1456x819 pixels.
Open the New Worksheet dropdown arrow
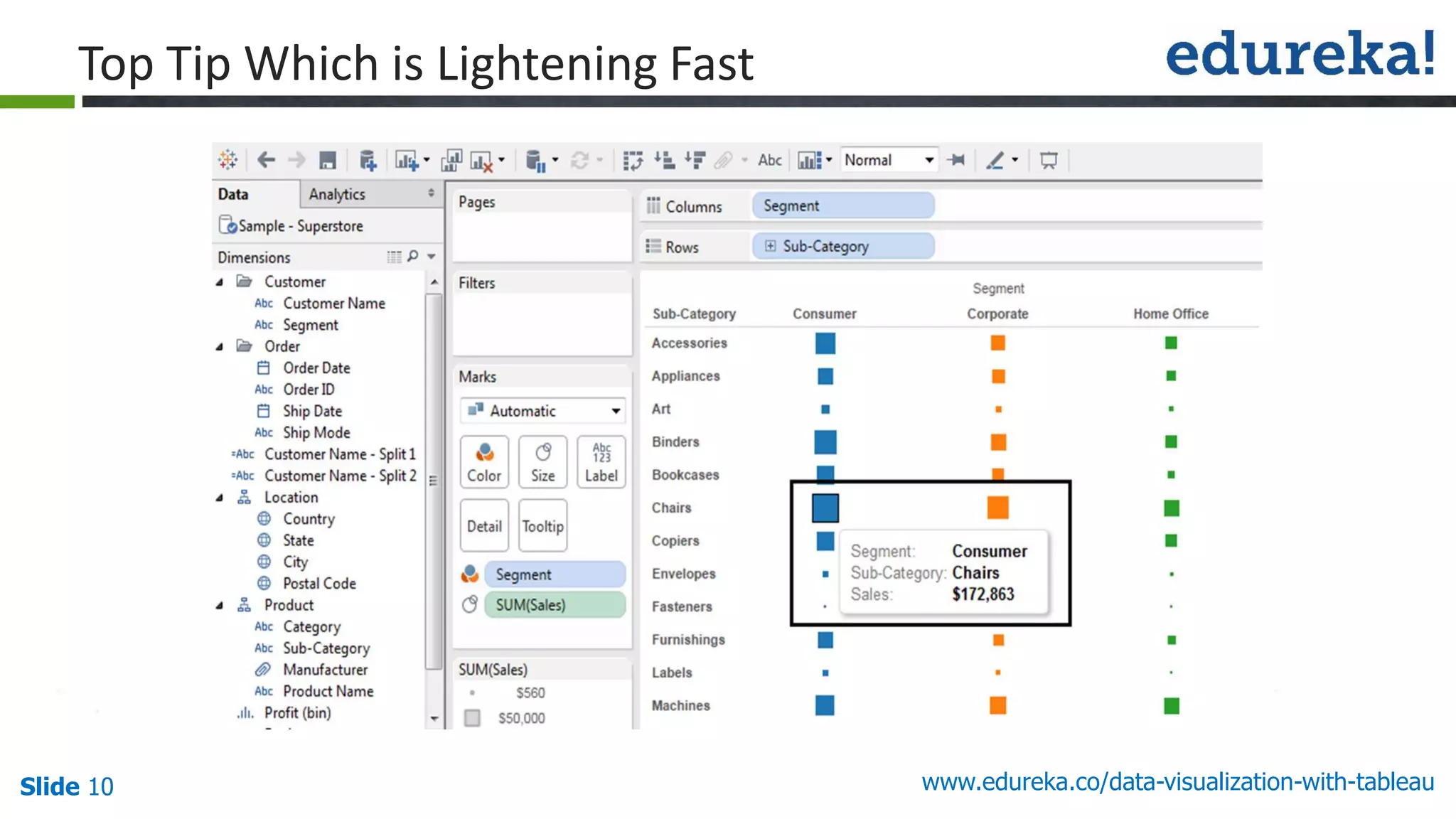[427, 160]
